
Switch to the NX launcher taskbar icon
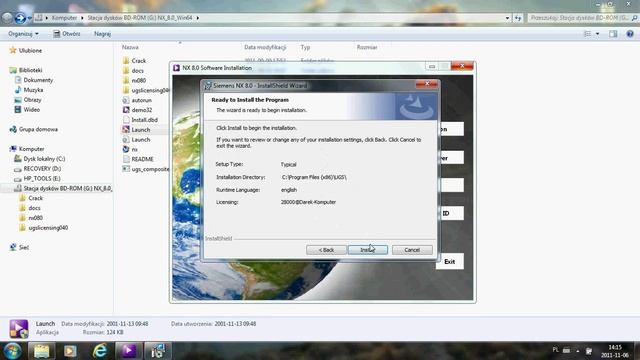129,351
